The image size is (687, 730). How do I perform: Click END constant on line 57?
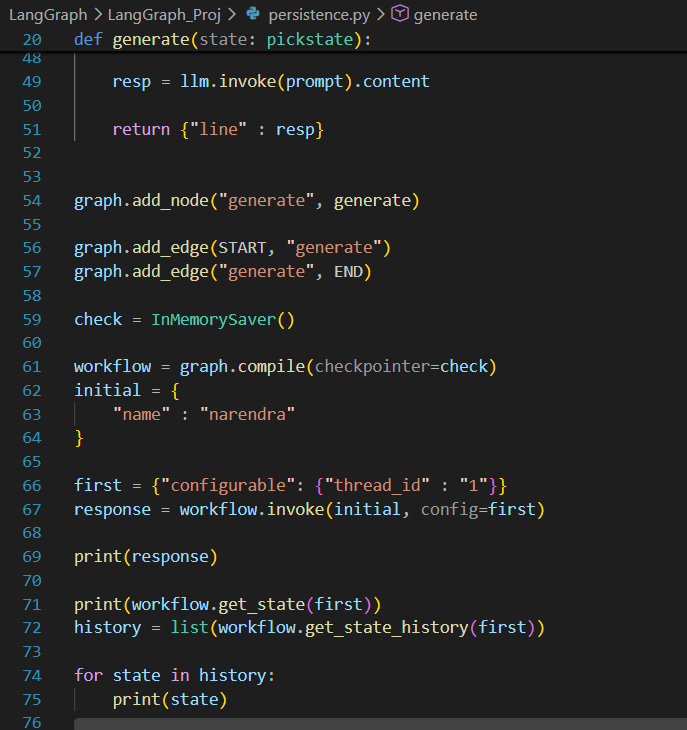tap(348, 272)
